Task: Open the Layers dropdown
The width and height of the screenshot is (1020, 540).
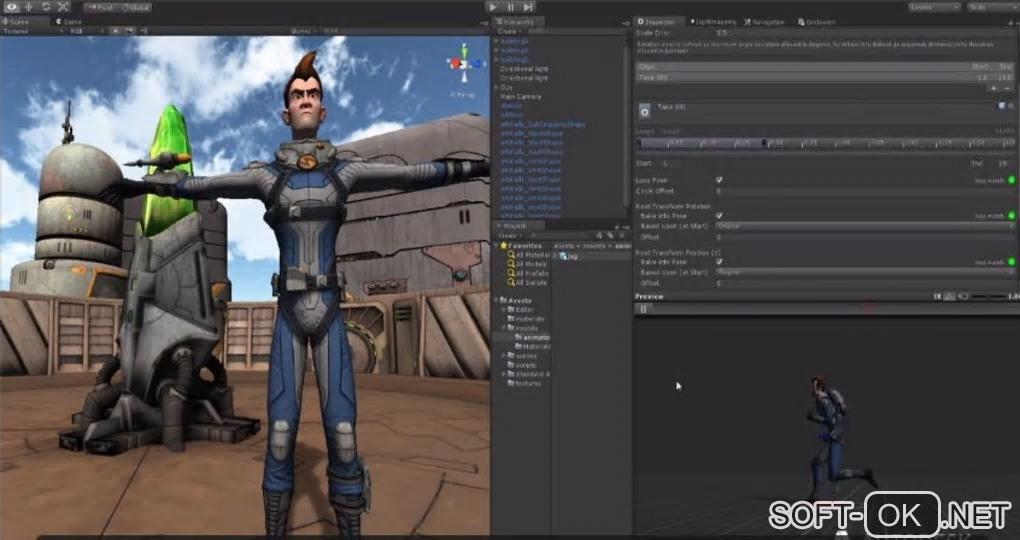Action: (x=935, y=7)
